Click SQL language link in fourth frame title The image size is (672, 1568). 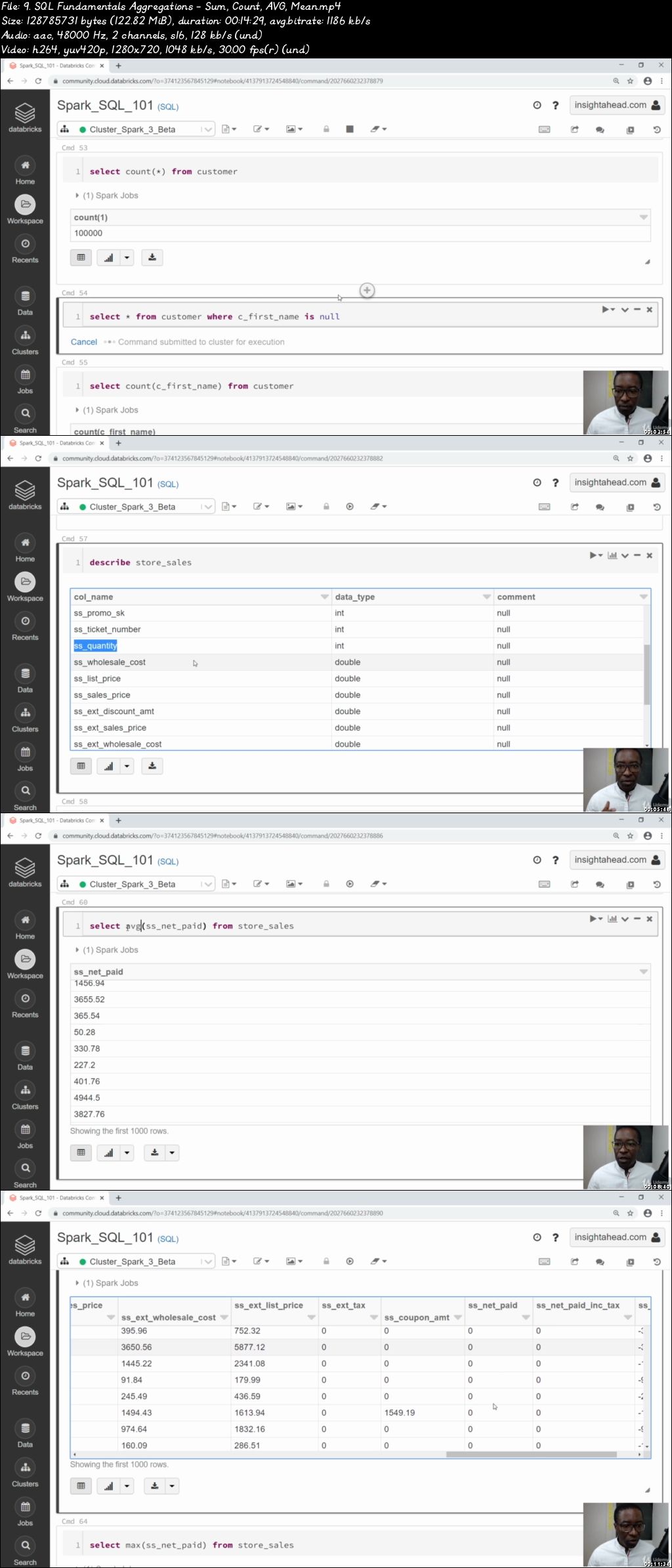pos(168,1239)
